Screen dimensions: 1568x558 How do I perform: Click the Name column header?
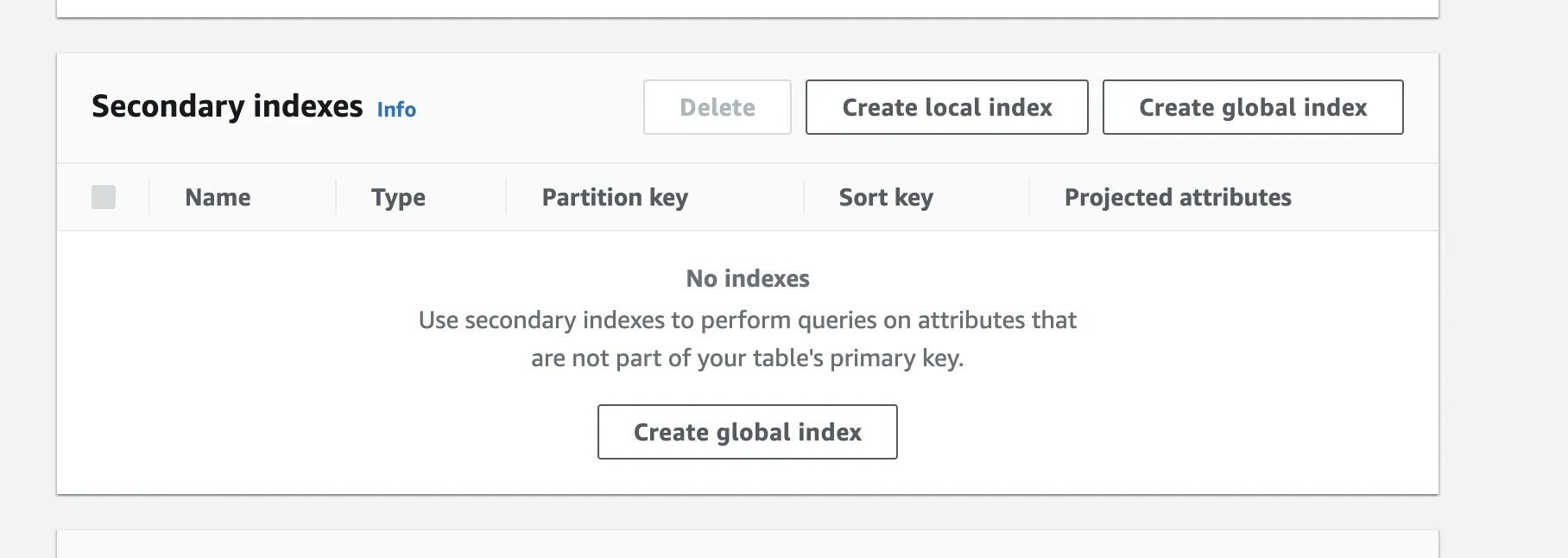click(x=218, y=197)
